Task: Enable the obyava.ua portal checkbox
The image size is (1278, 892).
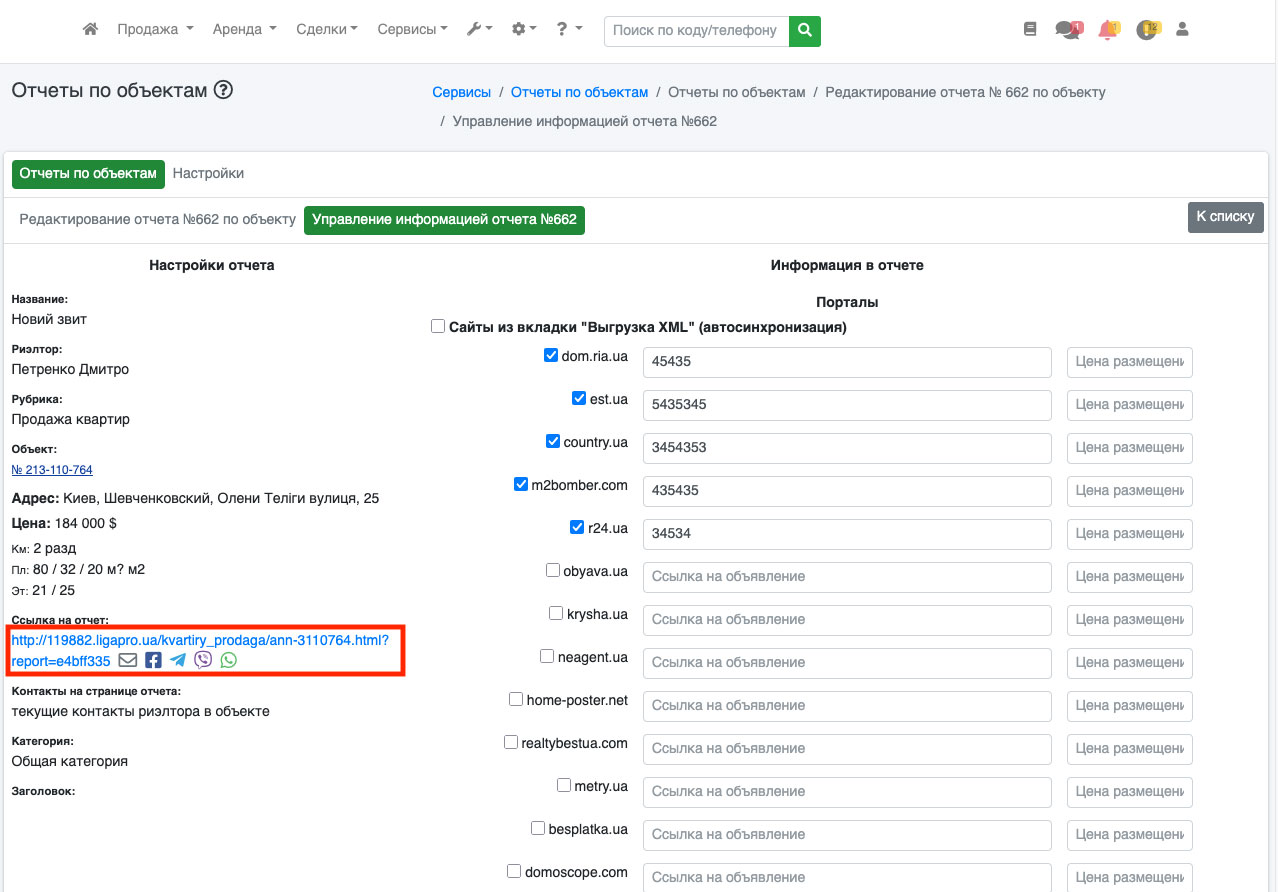Action: click(553, 570)
